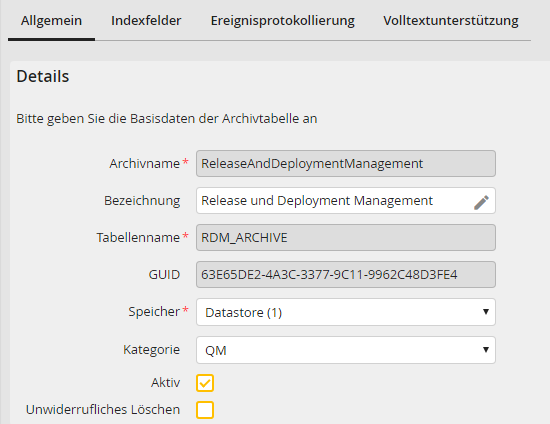
Task: Click the greyed Archivname field
Action: click(346, 163)
